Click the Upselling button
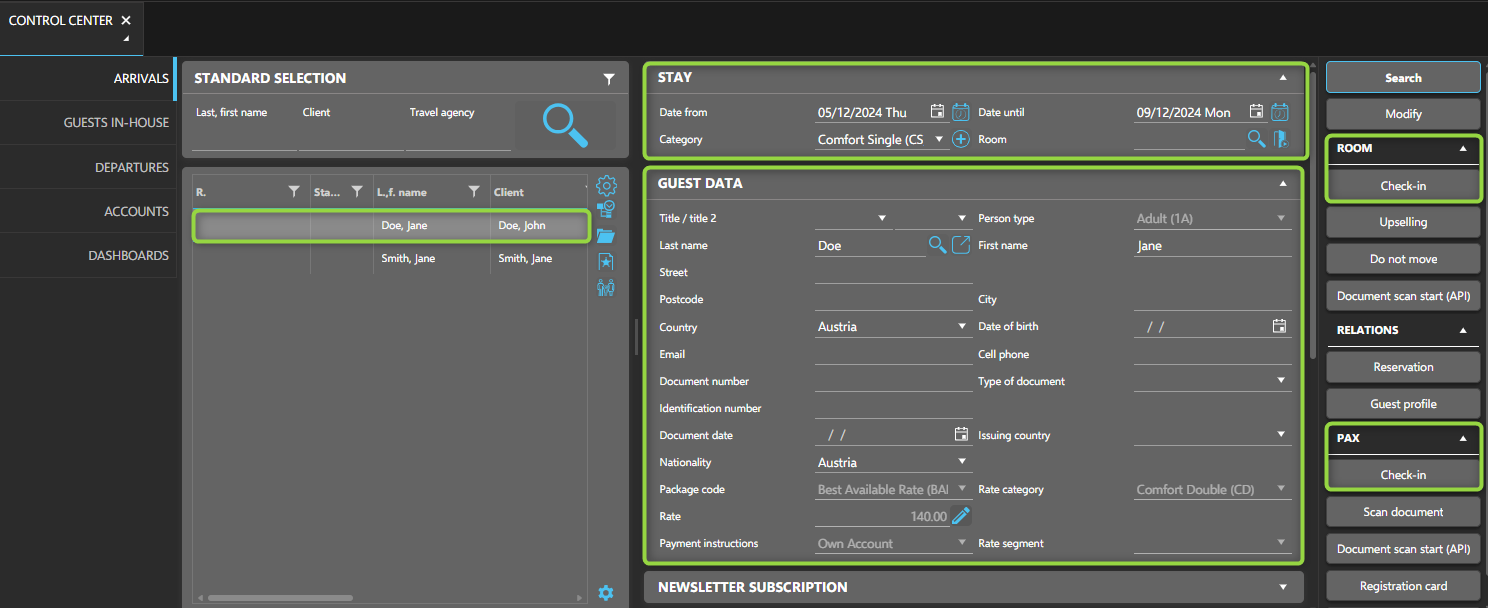Screen dimensions: 1488x608 [x=1403, y=222]
